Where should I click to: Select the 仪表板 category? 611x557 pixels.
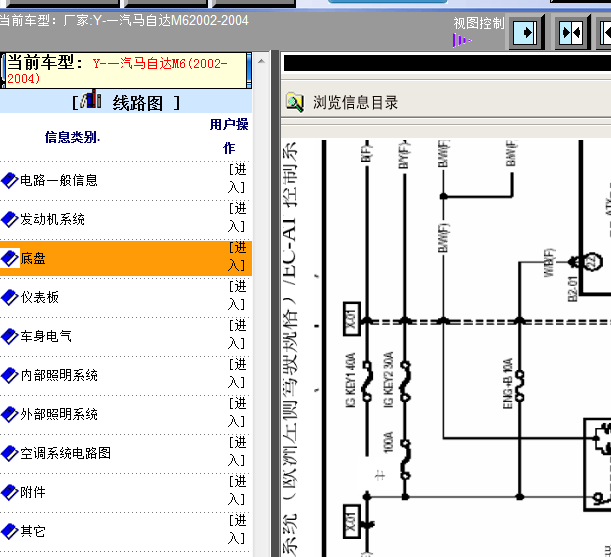click(x=39, y=297)
